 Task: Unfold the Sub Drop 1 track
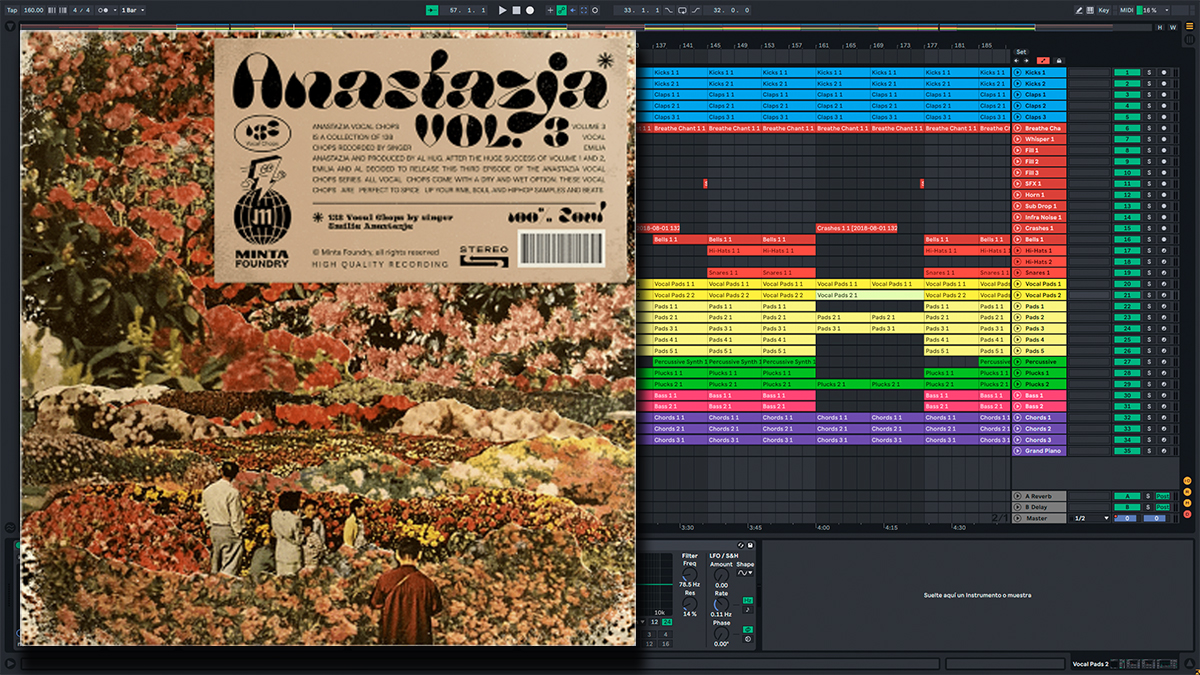point(1018,206)
